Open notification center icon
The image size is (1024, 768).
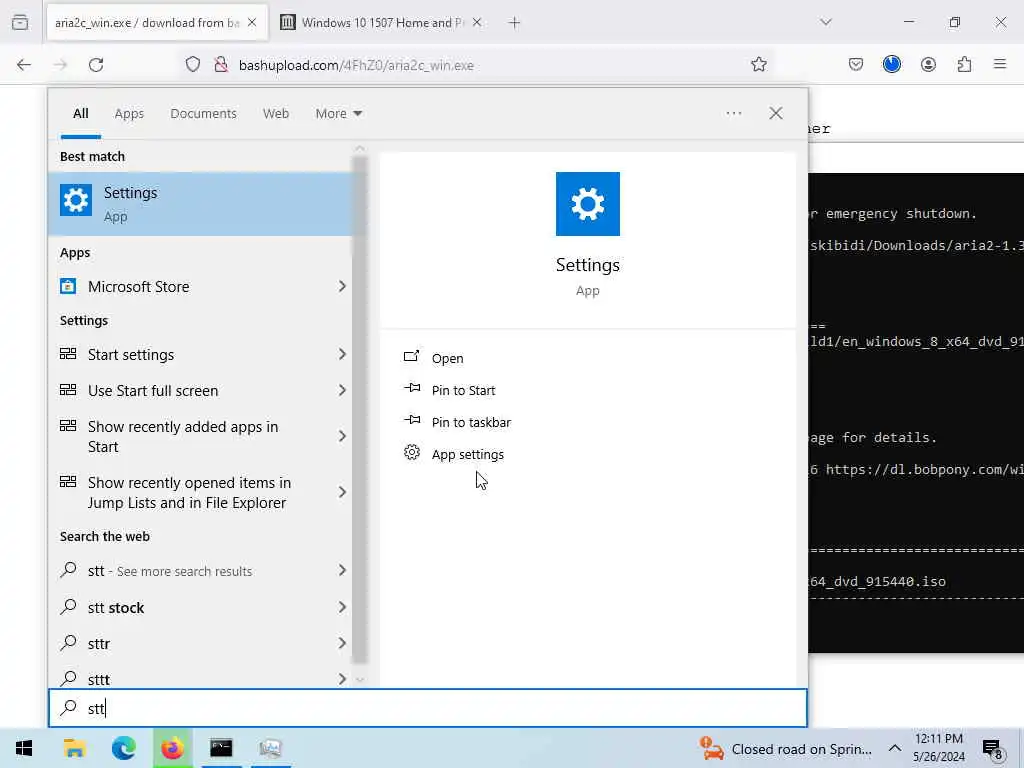[993, 749]
